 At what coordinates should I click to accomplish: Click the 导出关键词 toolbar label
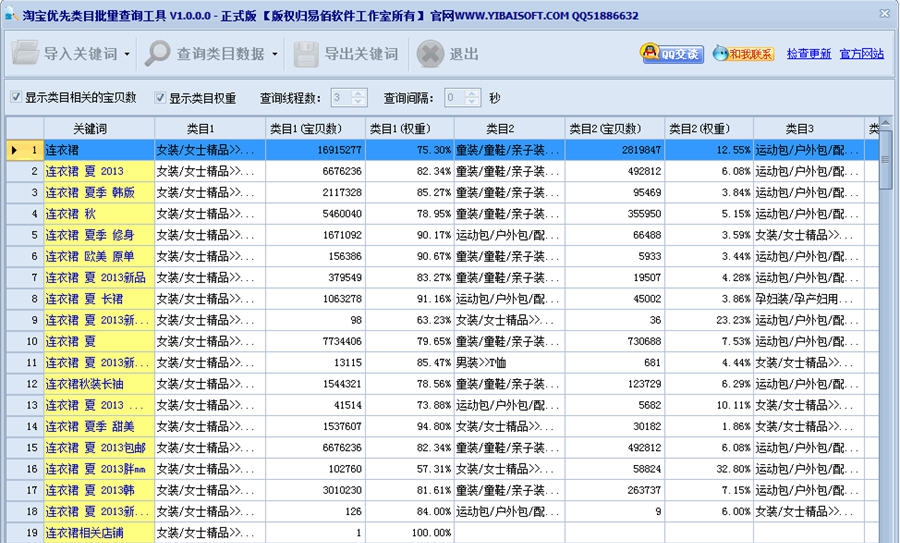coord(361,54)
